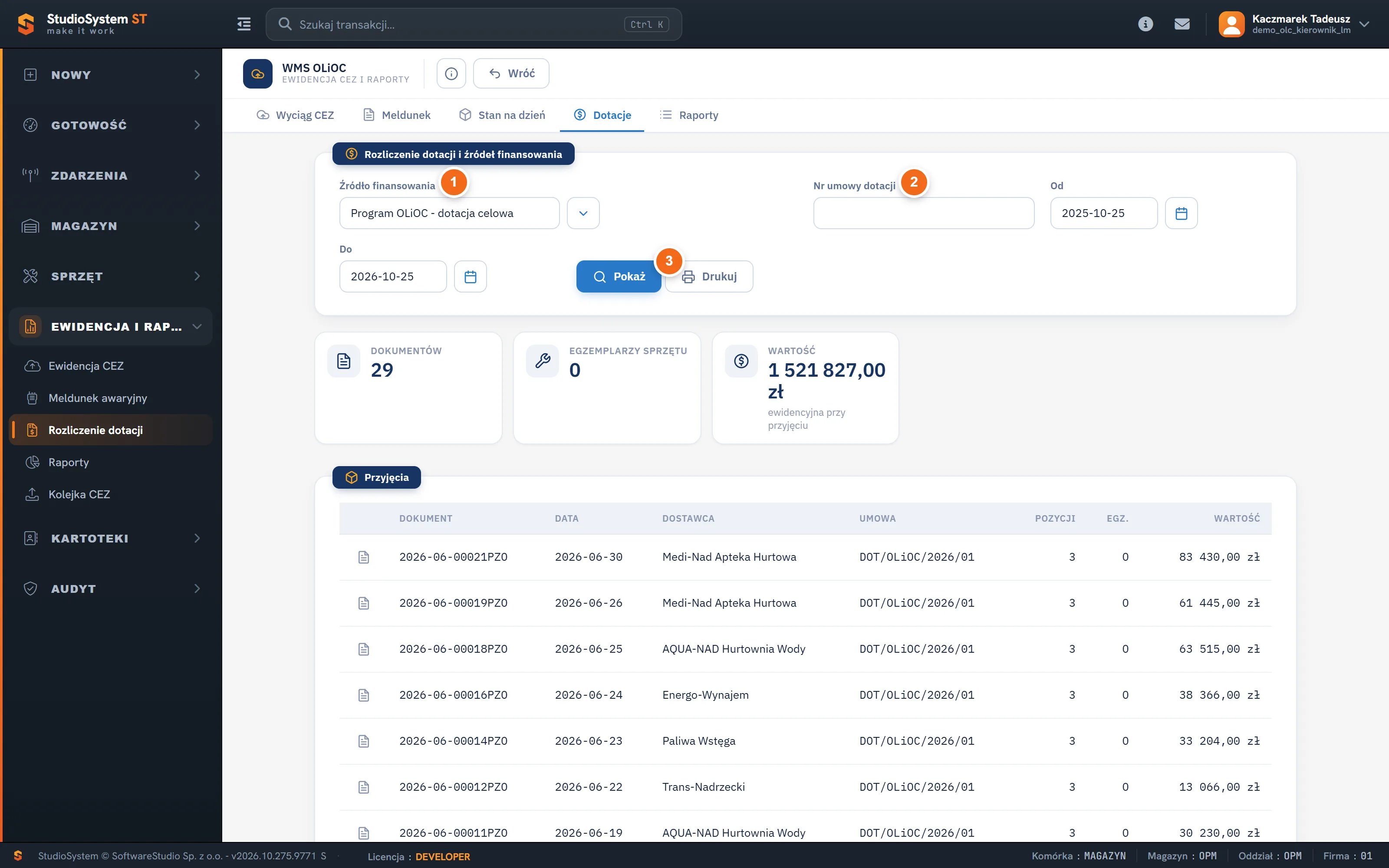The height and width of the screenshot is (868, 1389).
Task: Switch to the Stan na dzień tab
Action: pyautogui.click(x=502, y=115)
